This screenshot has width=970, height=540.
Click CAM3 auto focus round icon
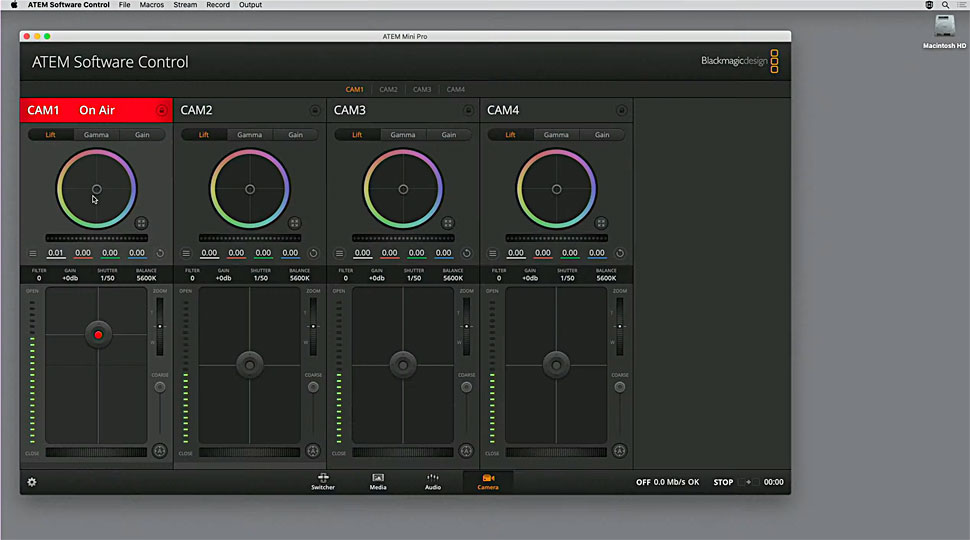coord(466,451)
